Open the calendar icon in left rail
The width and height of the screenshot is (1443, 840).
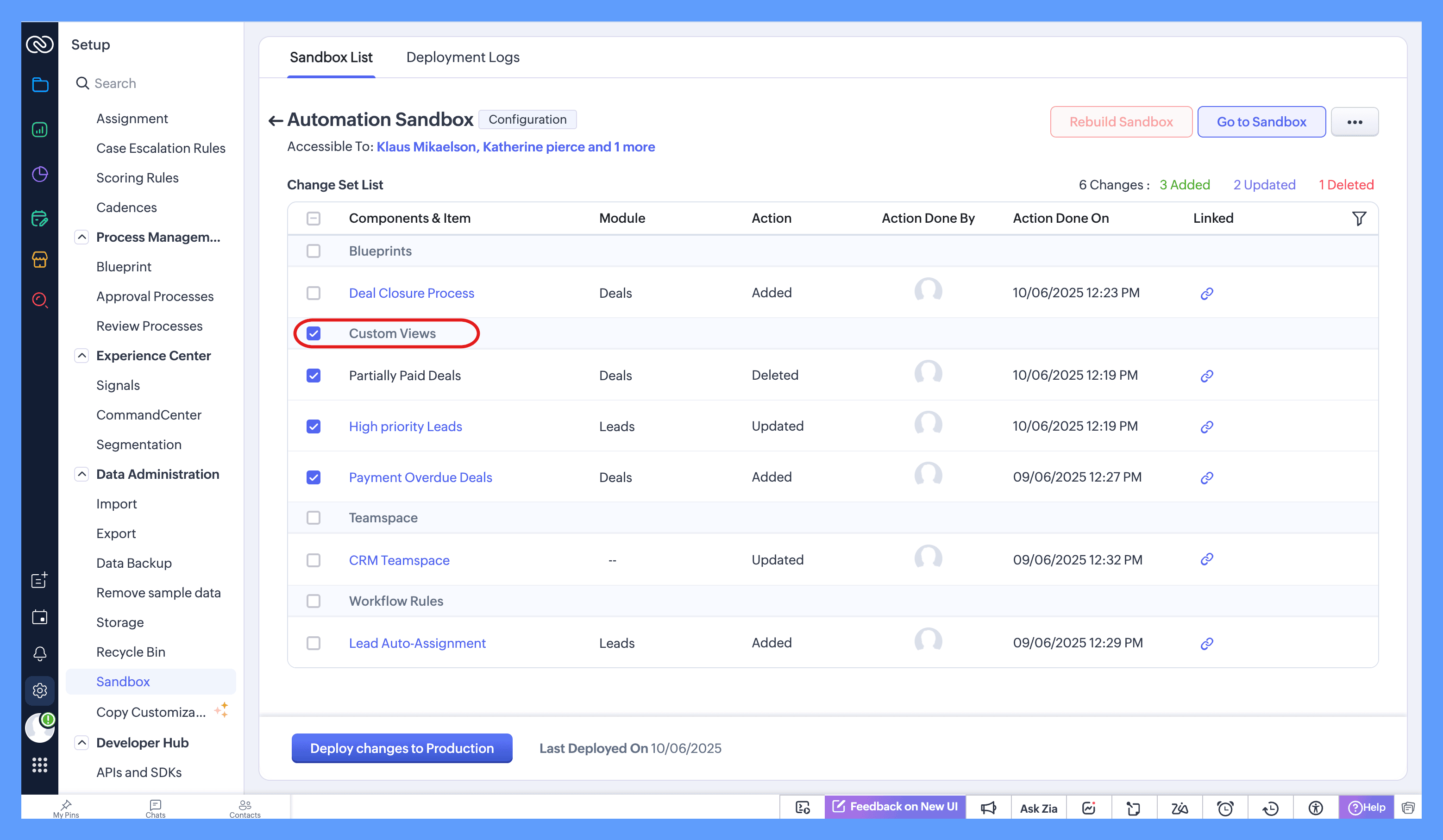pos(39,617)
